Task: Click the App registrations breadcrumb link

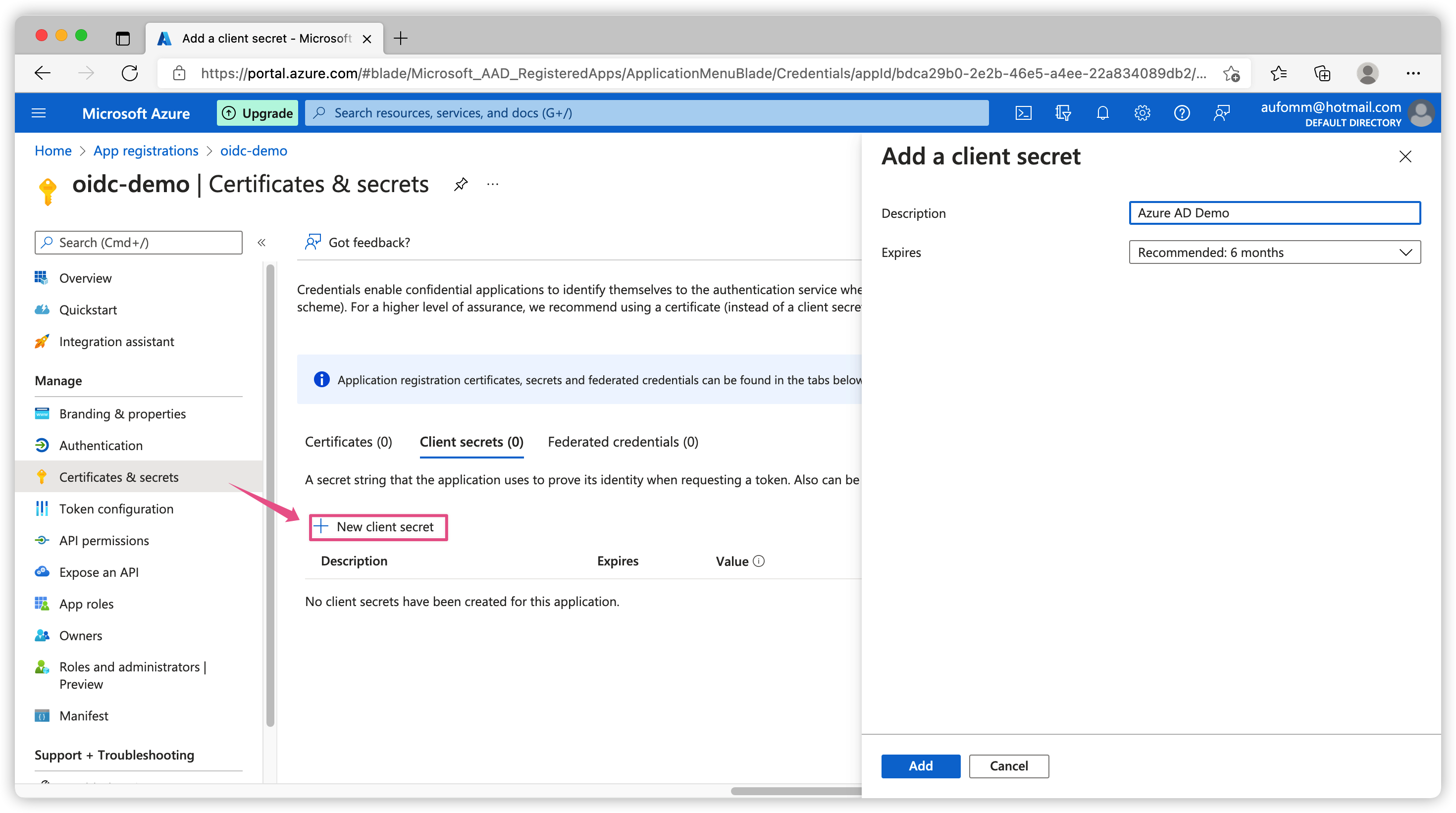Action: click(146, 151)
